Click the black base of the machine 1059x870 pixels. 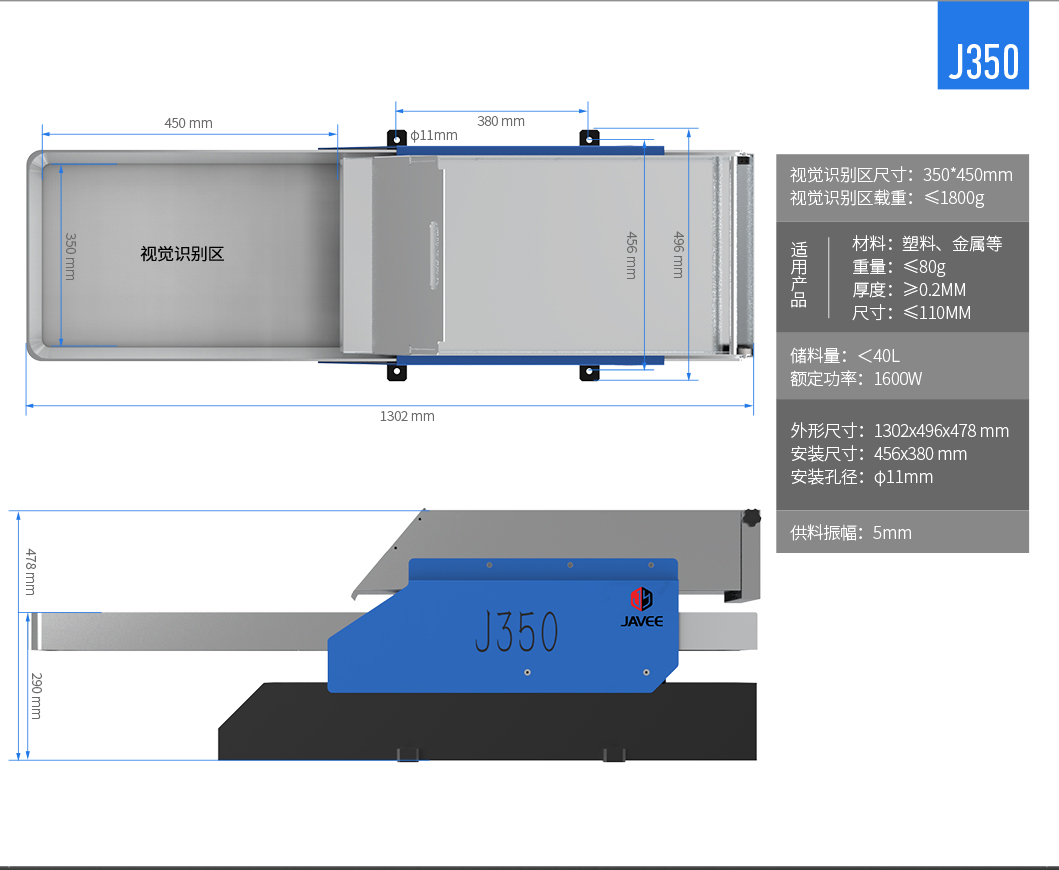487,725
